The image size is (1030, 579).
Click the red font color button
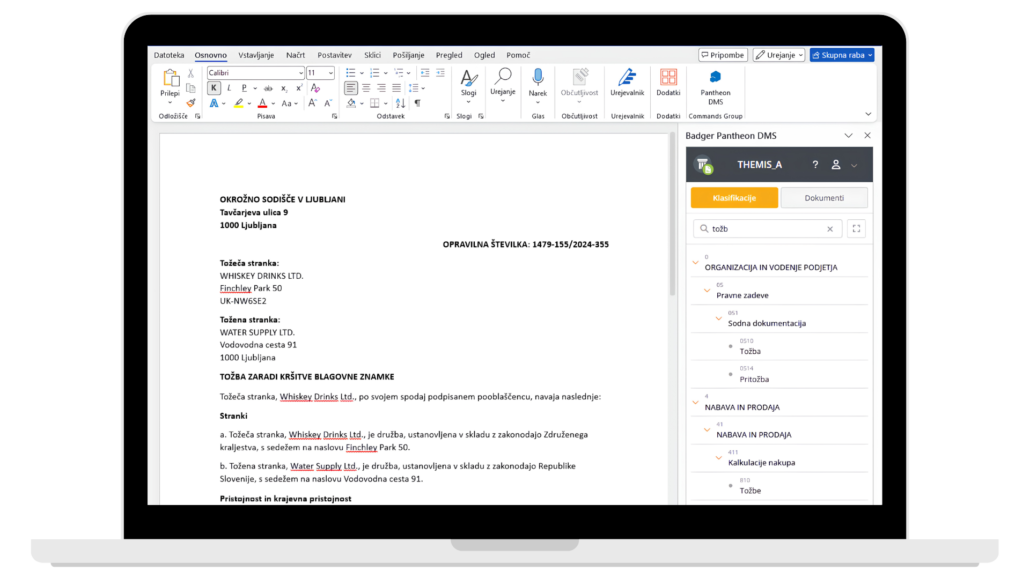point(262,103)
